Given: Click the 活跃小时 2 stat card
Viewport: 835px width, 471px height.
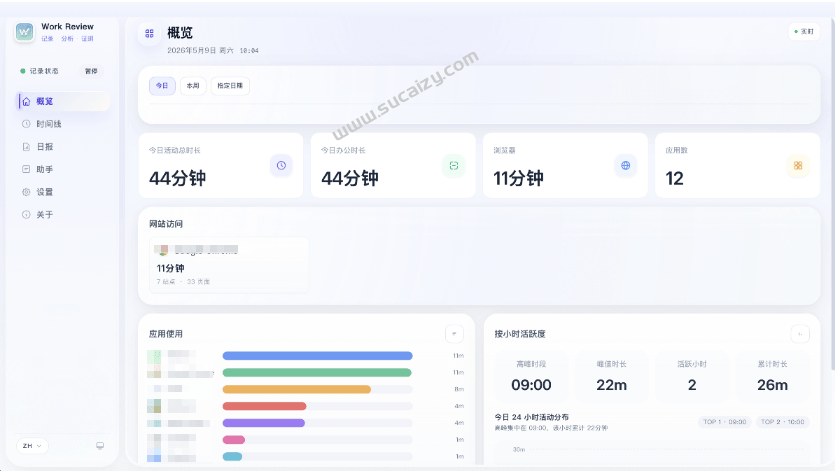Looking at the screenshot, I should tap(692, 376).
